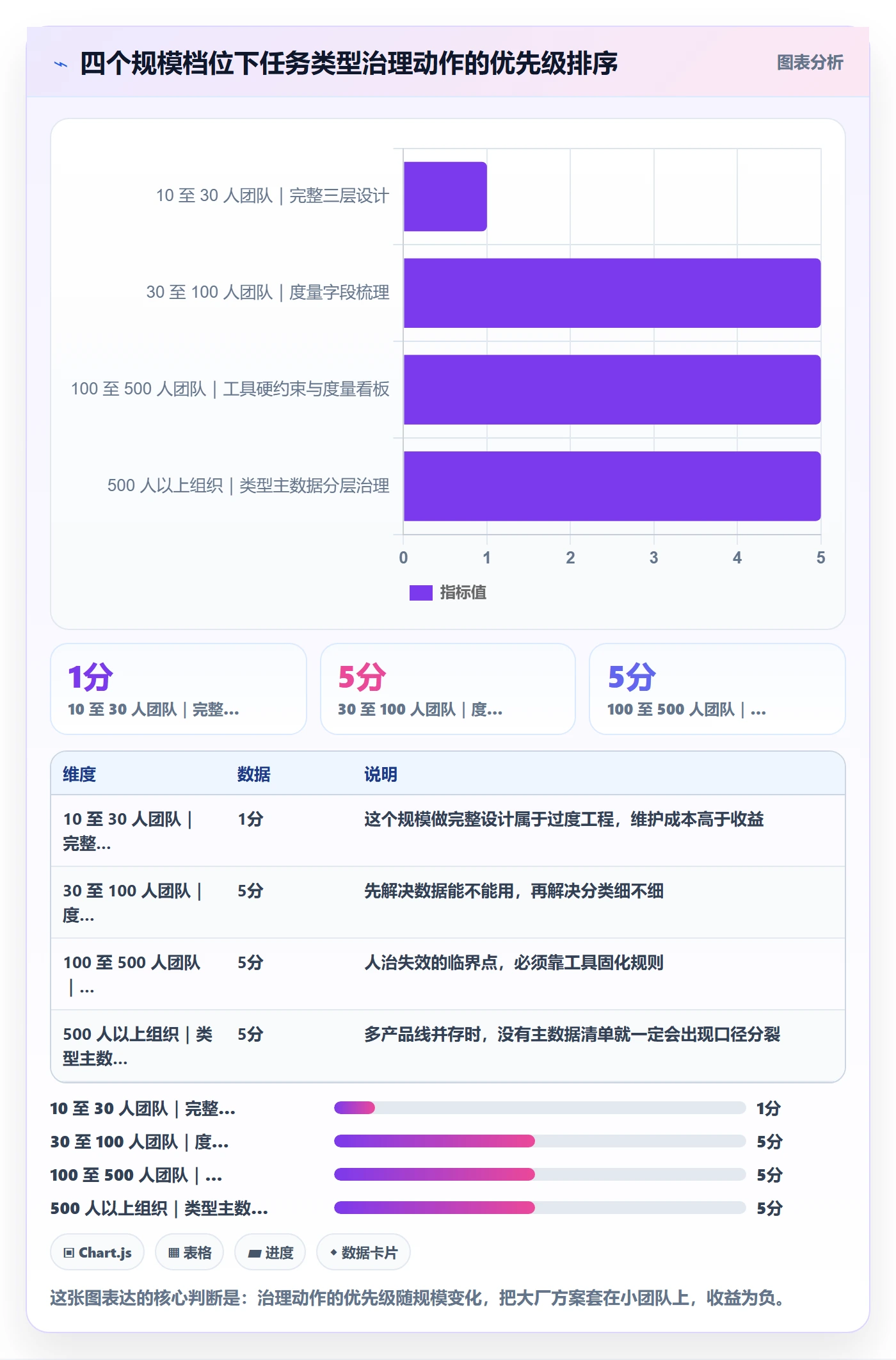Click the progress bar for 10 至 30 人团队
The width and height of the screenshot is (896, 1360).
(x=540, y=1108)
